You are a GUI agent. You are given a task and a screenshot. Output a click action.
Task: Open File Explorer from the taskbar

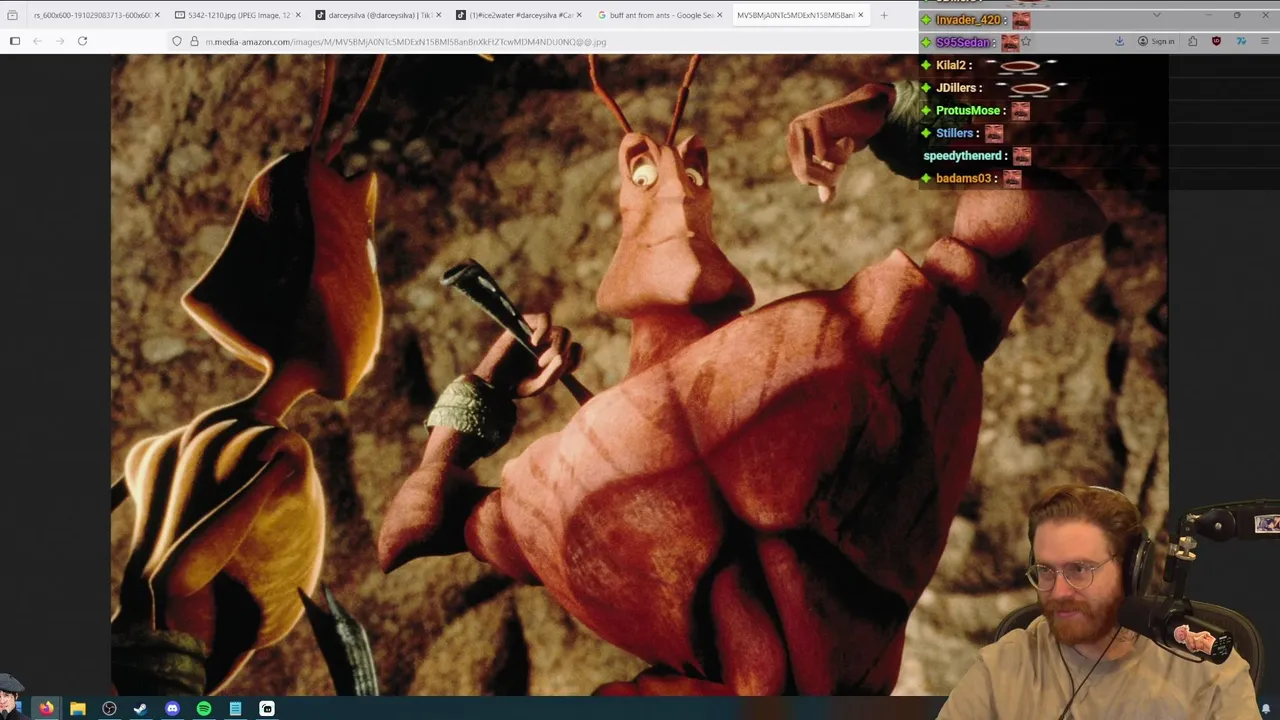point(77,708)
